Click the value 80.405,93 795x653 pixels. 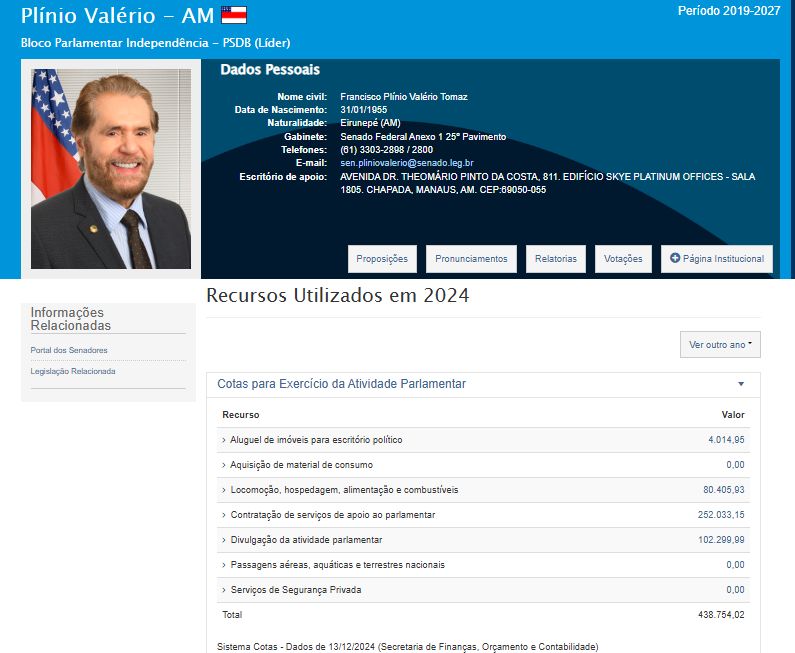(724, 490)
